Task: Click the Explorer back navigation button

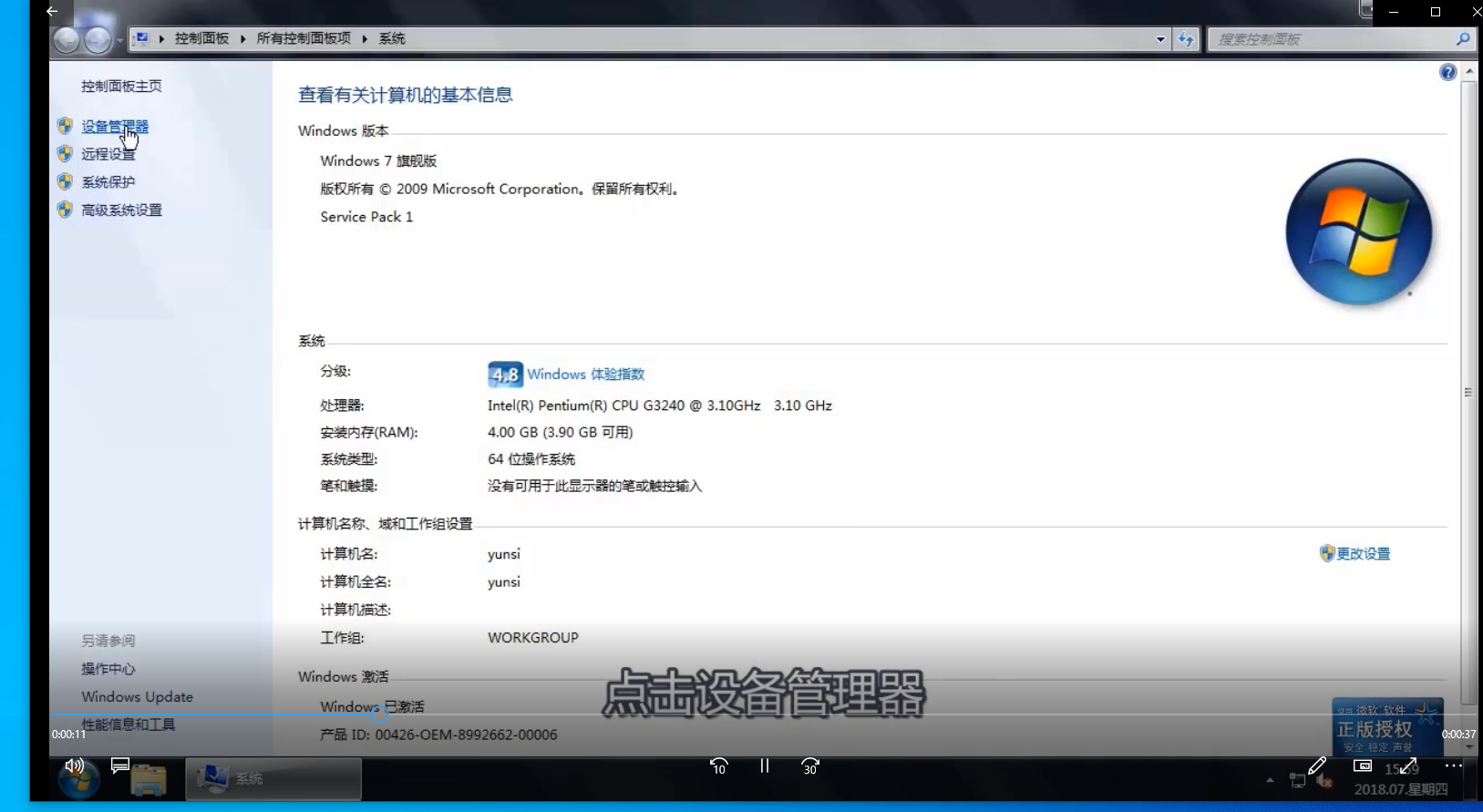Action: (x=67, y=39)
